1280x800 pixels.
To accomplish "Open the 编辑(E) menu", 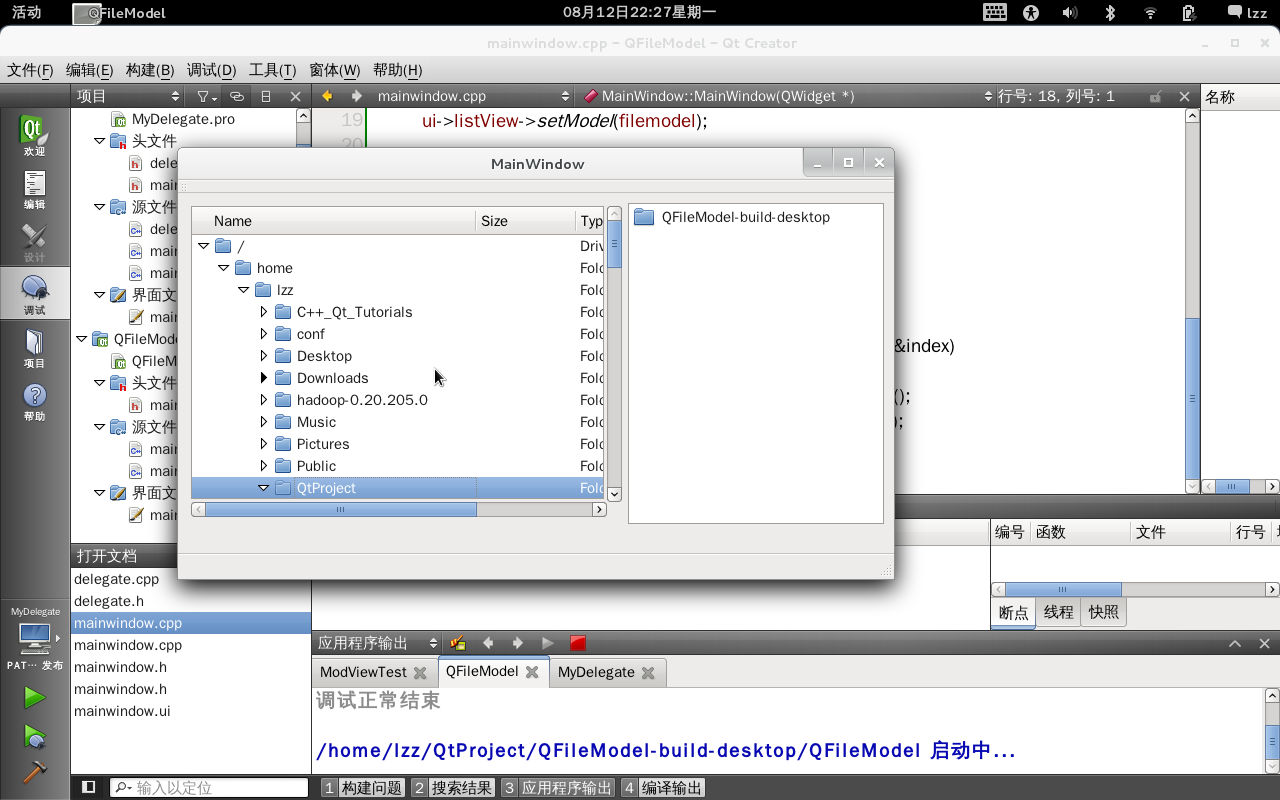I will click(x=89, y=70).
